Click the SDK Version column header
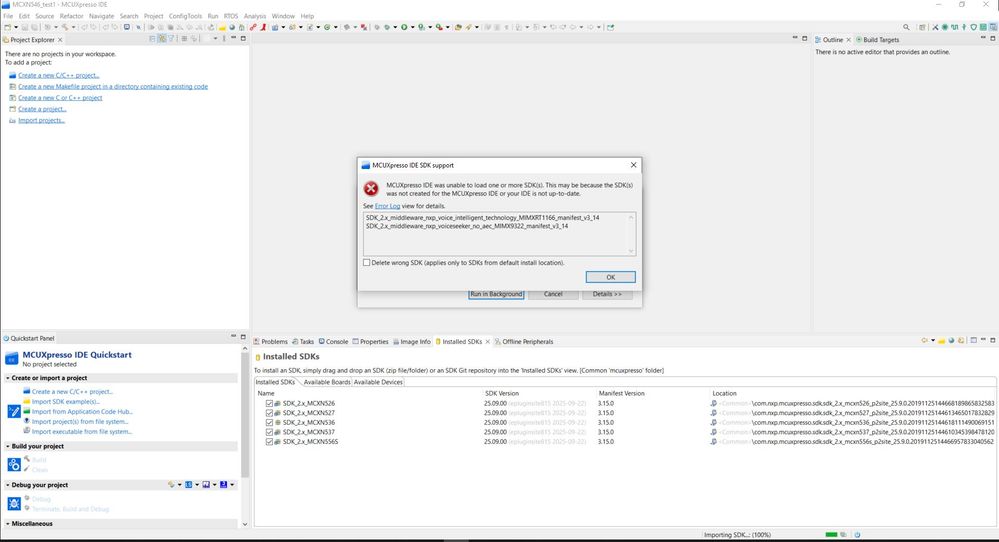999x542 pixels. coord(501,394)
